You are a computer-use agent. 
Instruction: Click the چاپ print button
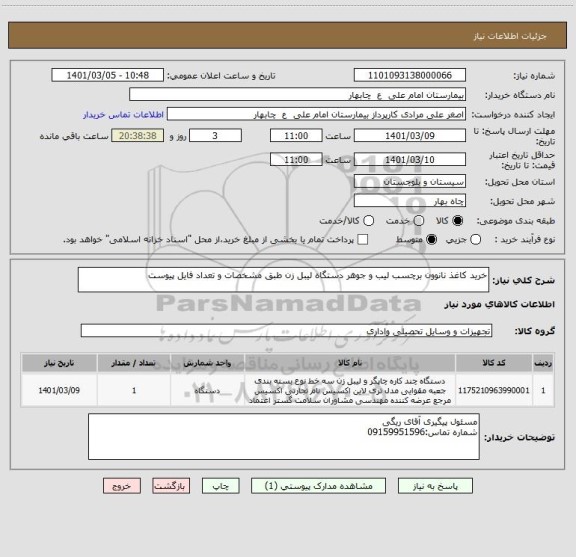pos(221,486)
